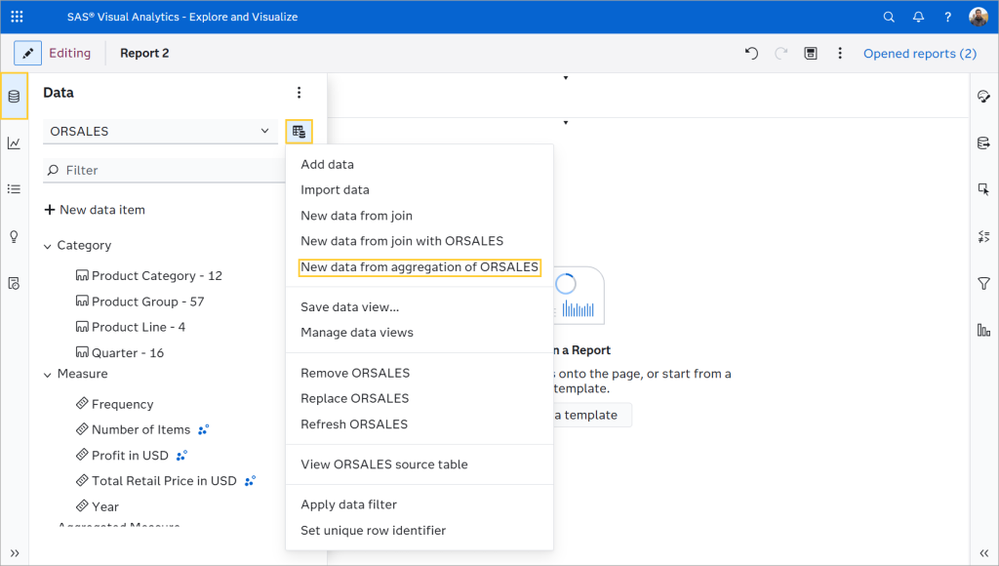The image size is (999, 566).
Task: Collapse the Measure group
Action: 47,375
